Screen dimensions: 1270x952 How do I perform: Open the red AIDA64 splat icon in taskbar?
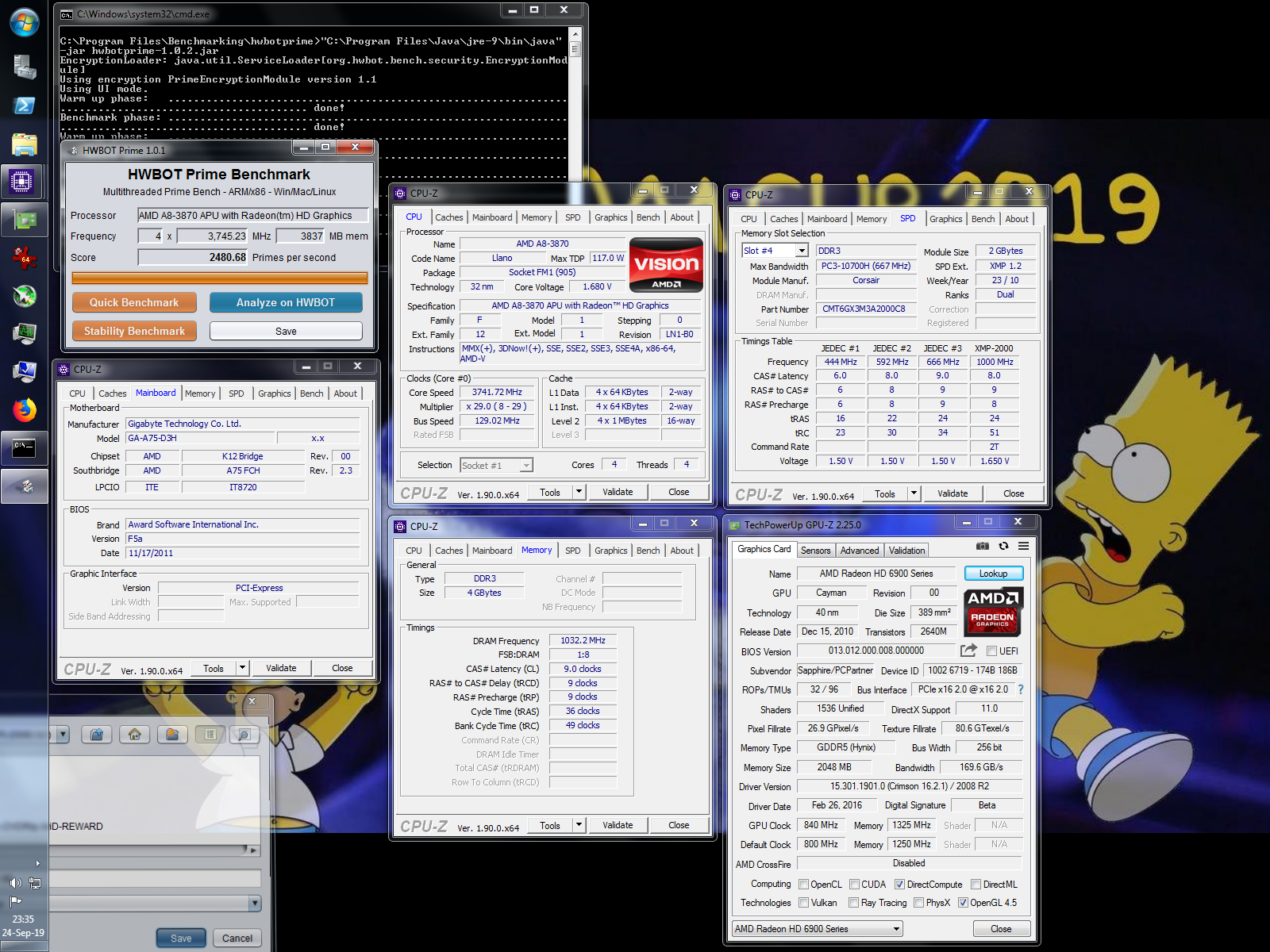click(24, 258)
